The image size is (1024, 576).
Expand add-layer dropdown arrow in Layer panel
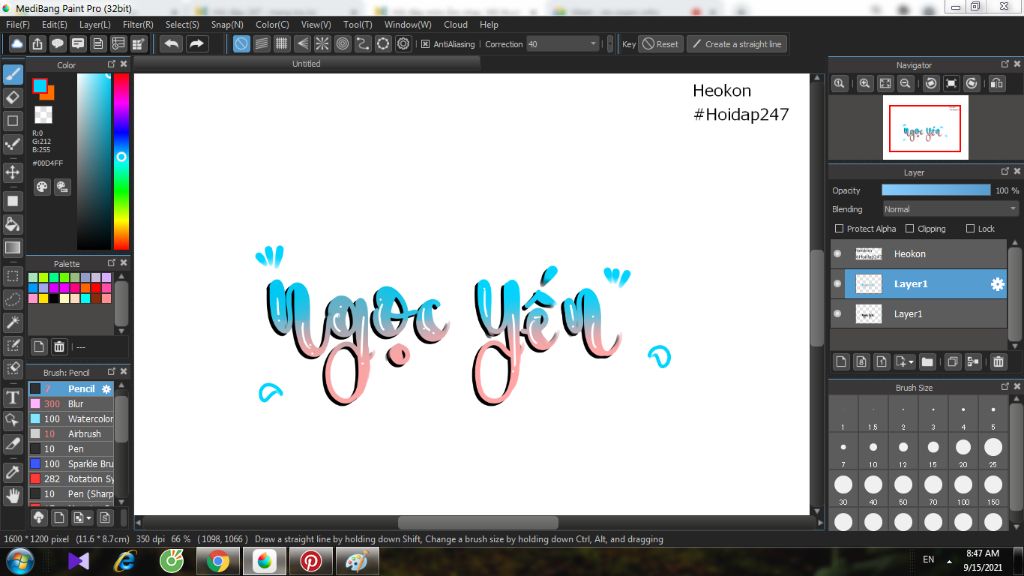tap(911, 362)
